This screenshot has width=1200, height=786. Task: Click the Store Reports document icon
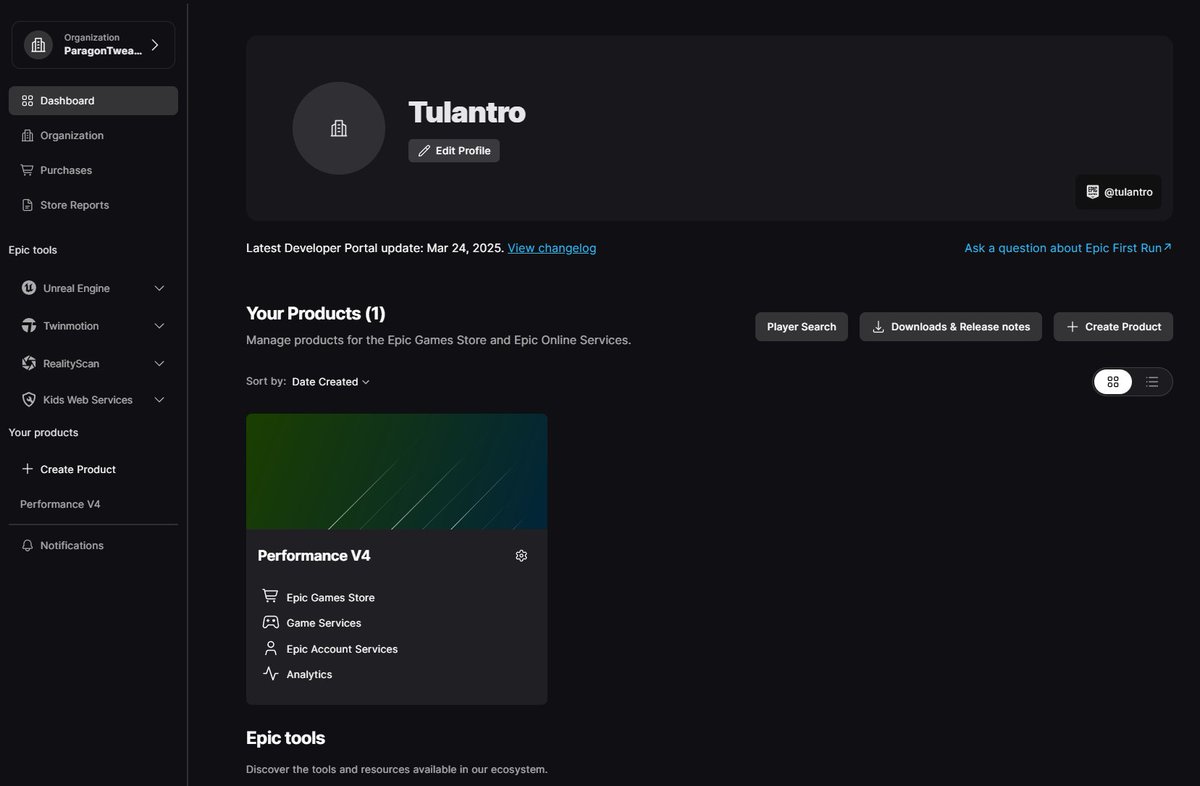[27, 205]
